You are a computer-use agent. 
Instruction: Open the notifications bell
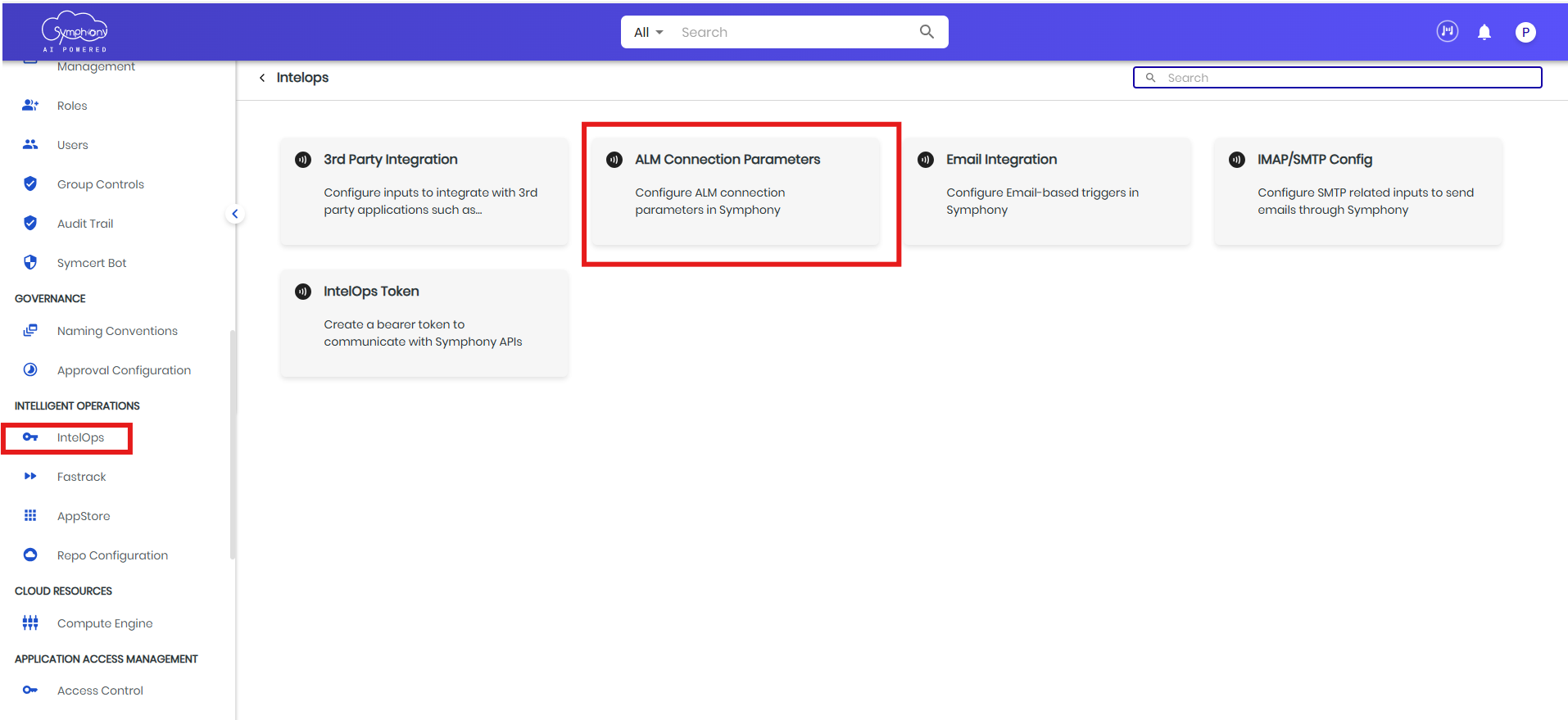pyautogui.click(x=1484, y=32)
